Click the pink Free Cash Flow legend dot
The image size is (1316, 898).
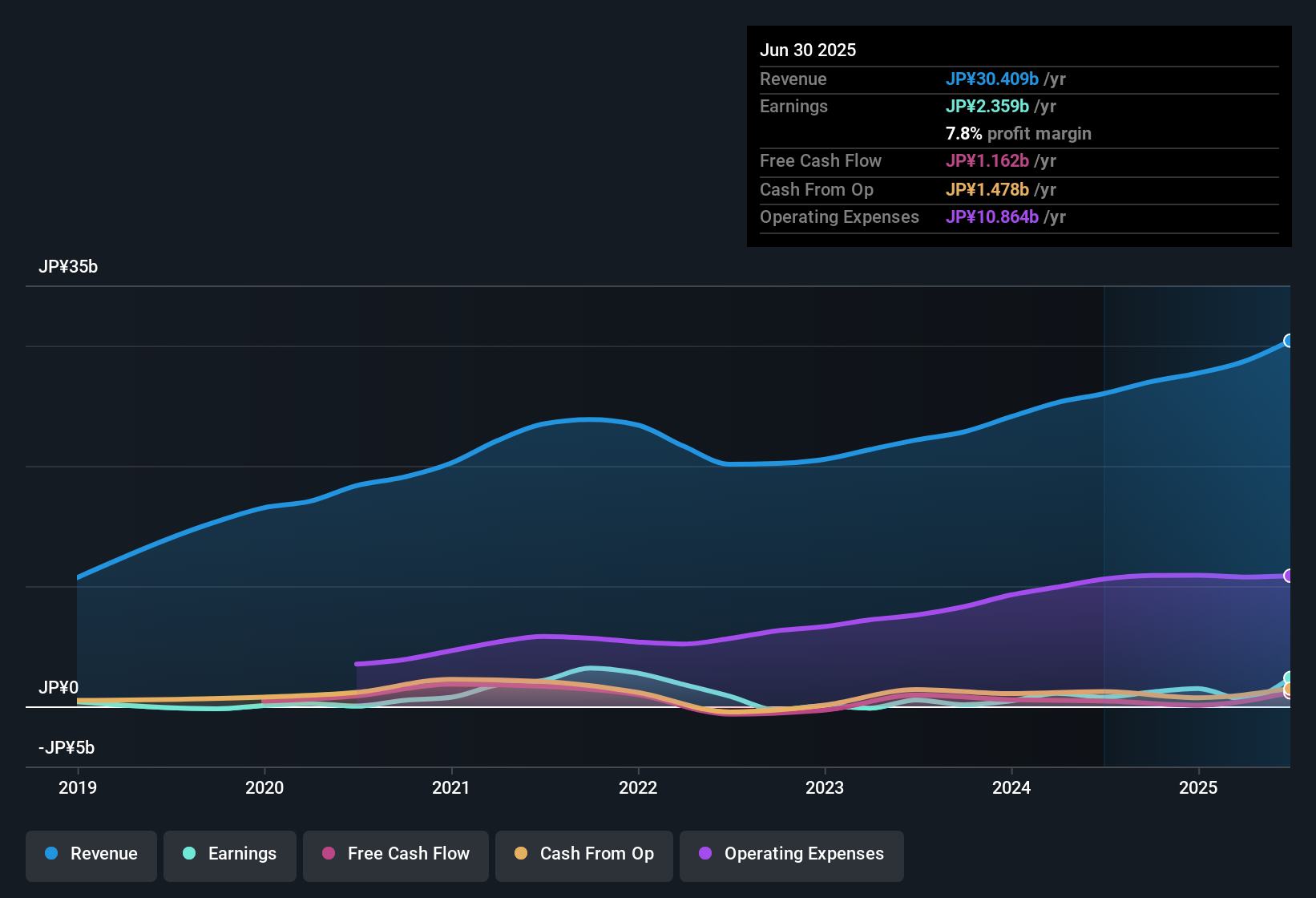328,854
